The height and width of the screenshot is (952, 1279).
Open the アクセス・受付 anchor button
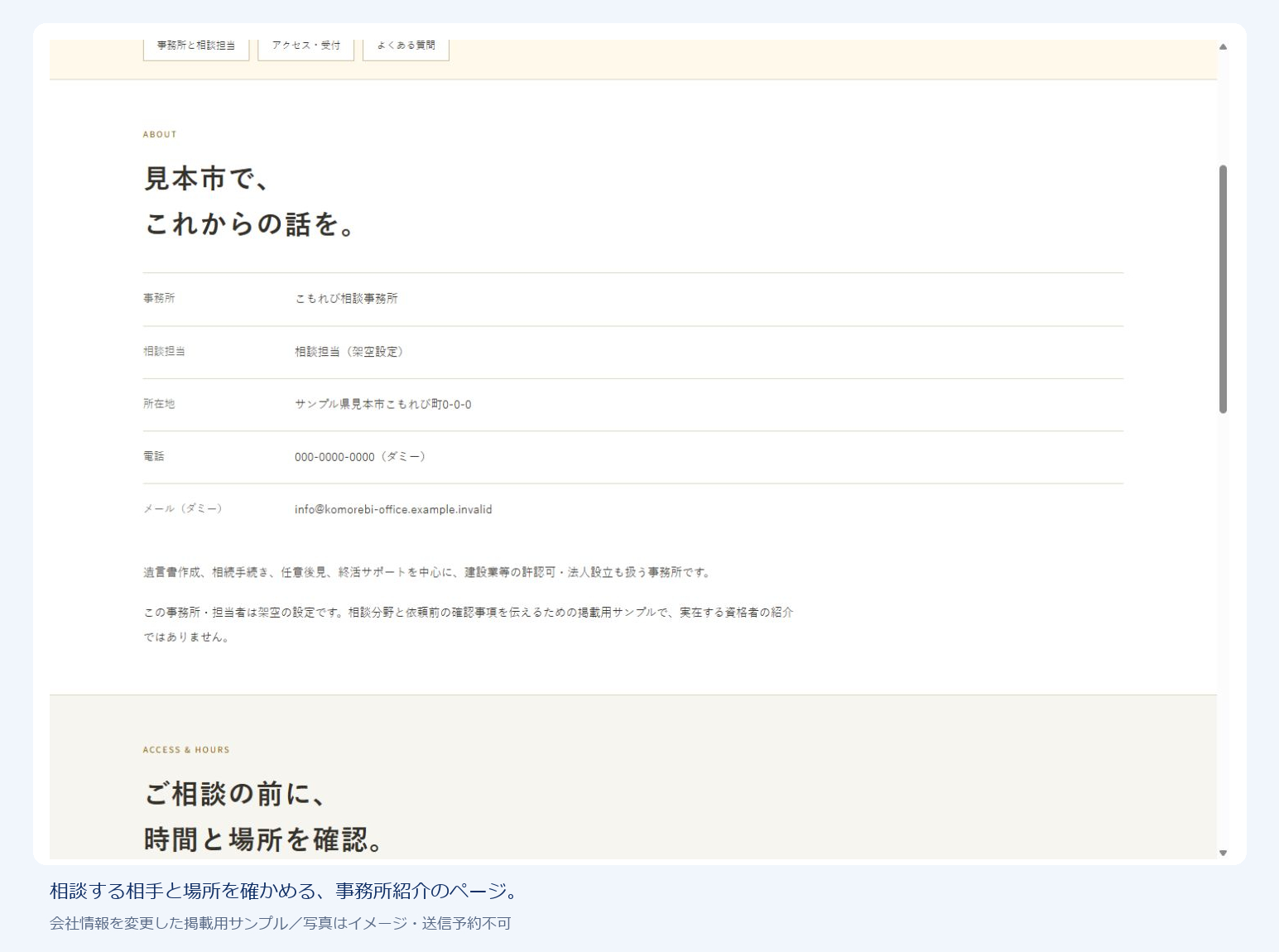click(305, 48)
